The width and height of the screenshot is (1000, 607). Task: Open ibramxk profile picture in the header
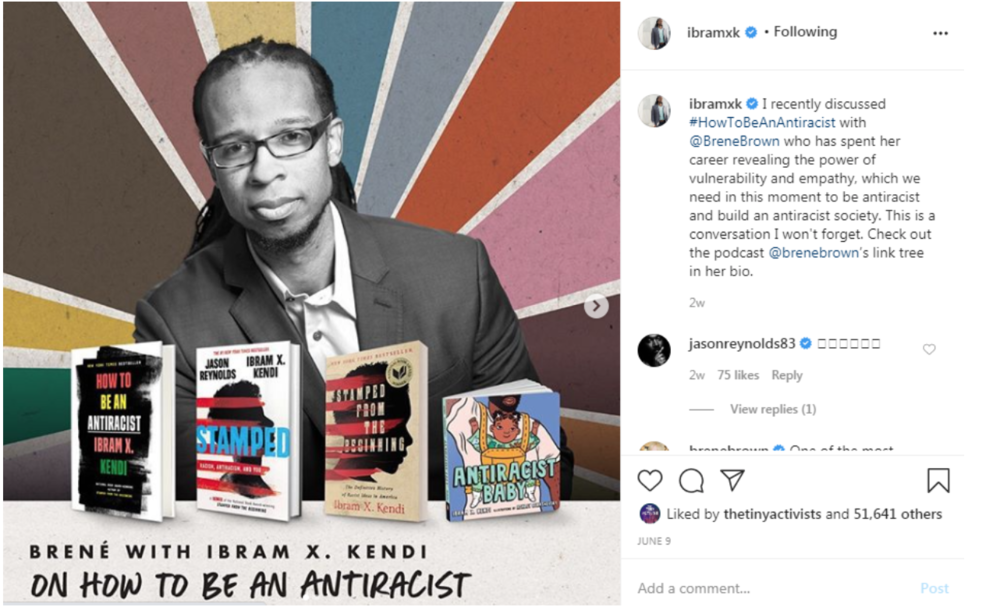pos(654,33)
